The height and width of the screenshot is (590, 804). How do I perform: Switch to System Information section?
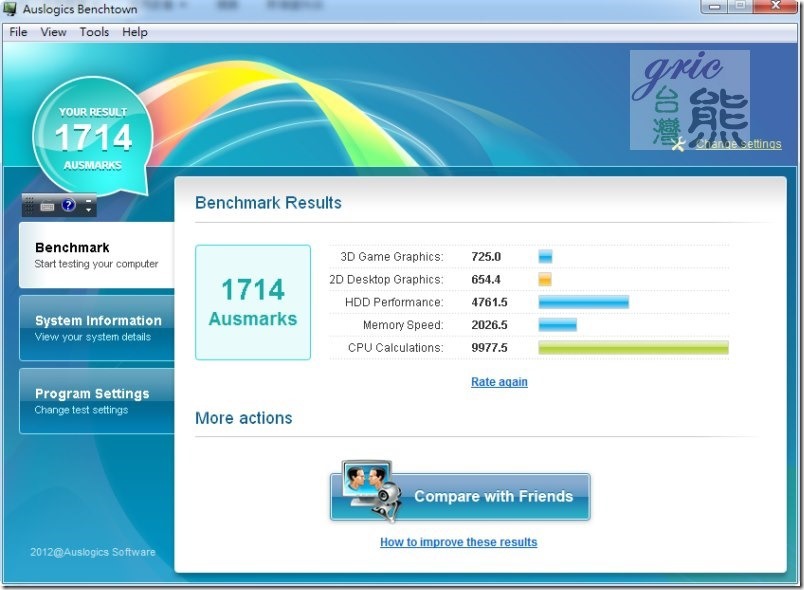(97, 328)
